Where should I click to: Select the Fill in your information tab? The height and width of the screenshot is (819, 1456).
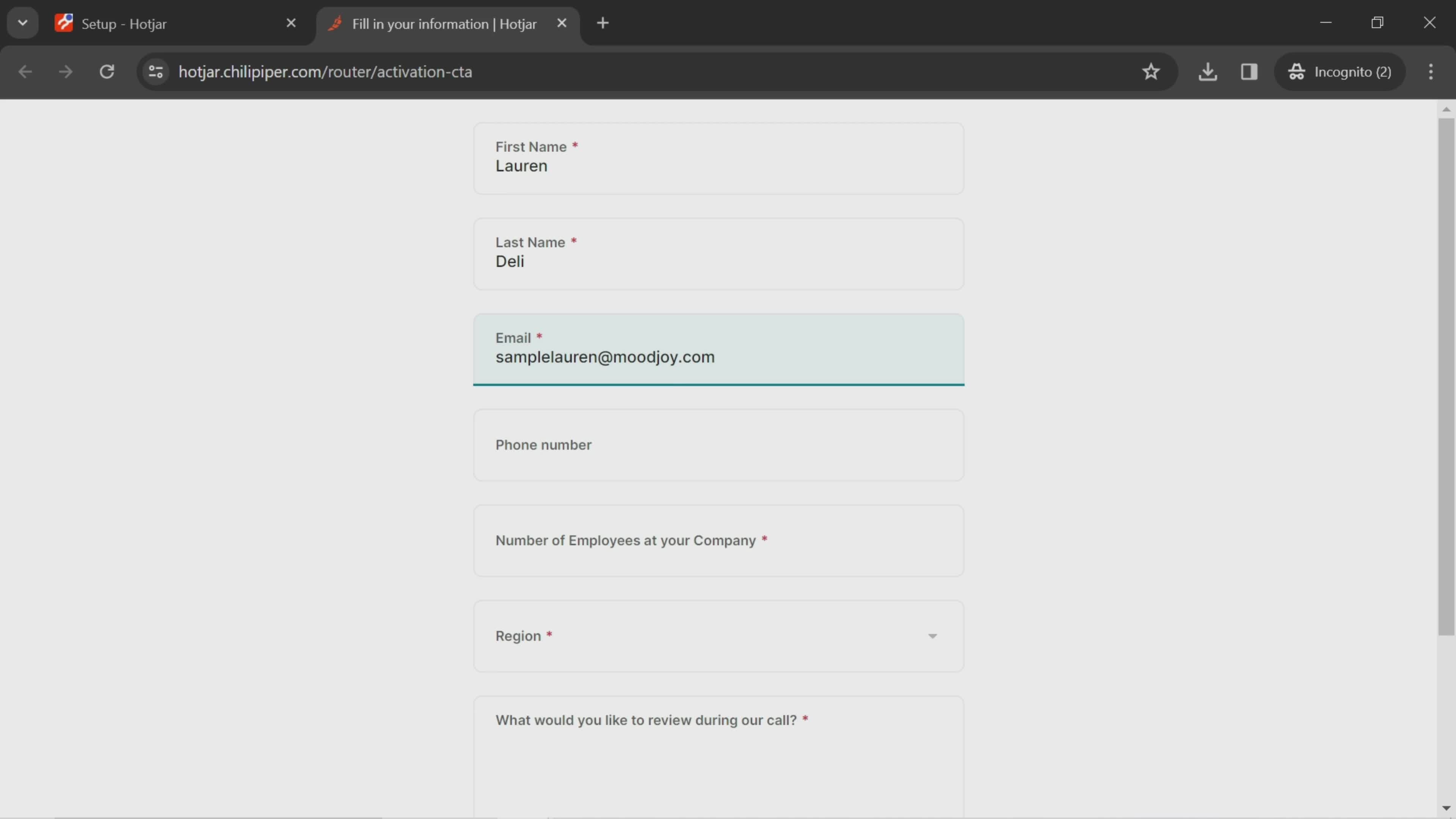click(447, 24)
